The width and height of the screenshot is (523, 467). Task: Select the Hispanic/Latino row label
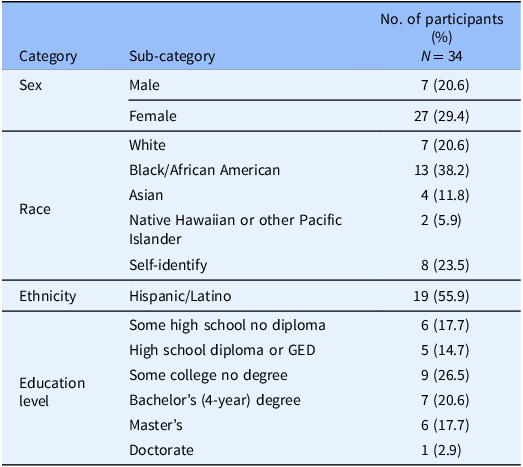pos(180,296)
